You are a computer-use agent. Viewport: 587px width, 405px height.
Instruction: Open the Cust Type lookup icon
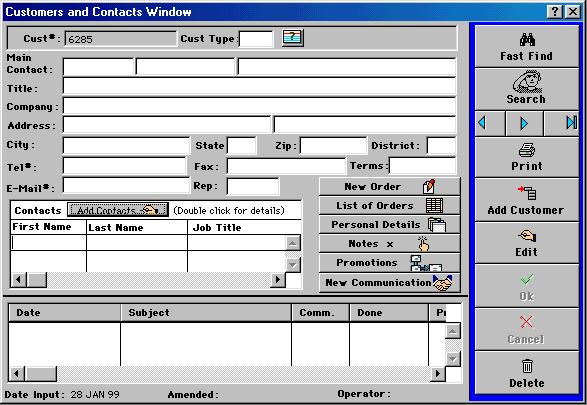click(293, 38)
